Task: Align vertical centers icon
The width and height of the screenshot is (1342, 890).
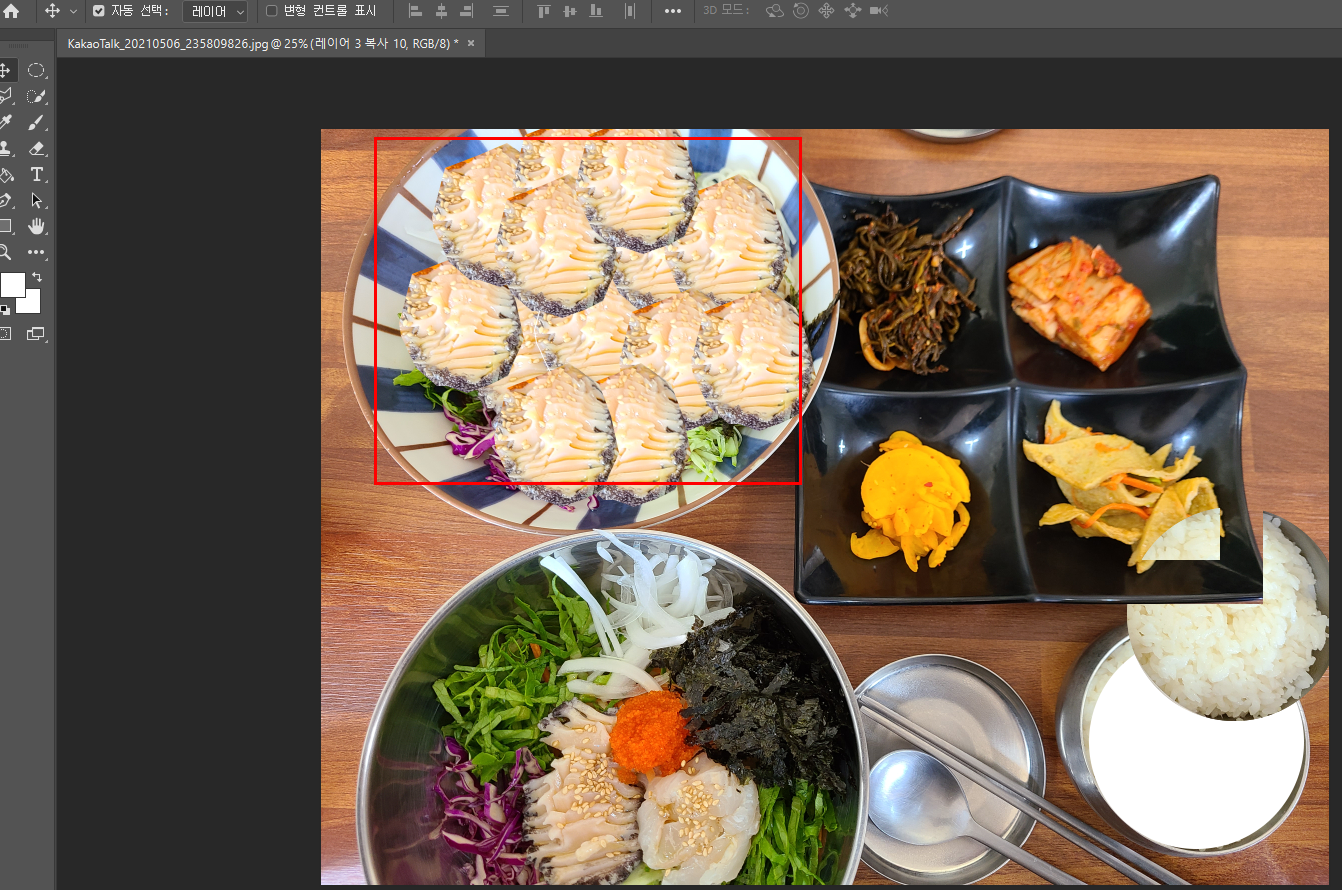Action: pyautogui.click(x=570, y=11)
